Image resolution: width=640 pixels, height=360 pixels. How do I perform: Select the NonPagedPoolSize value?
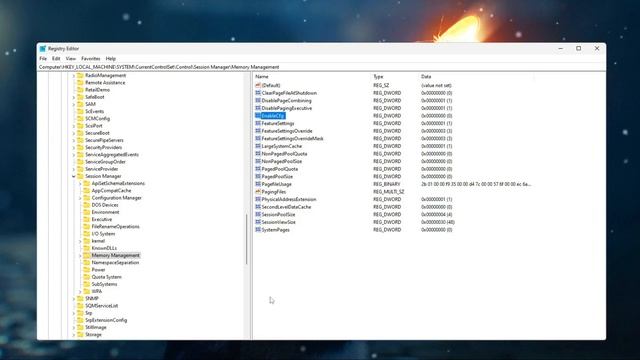pos(282,161)
